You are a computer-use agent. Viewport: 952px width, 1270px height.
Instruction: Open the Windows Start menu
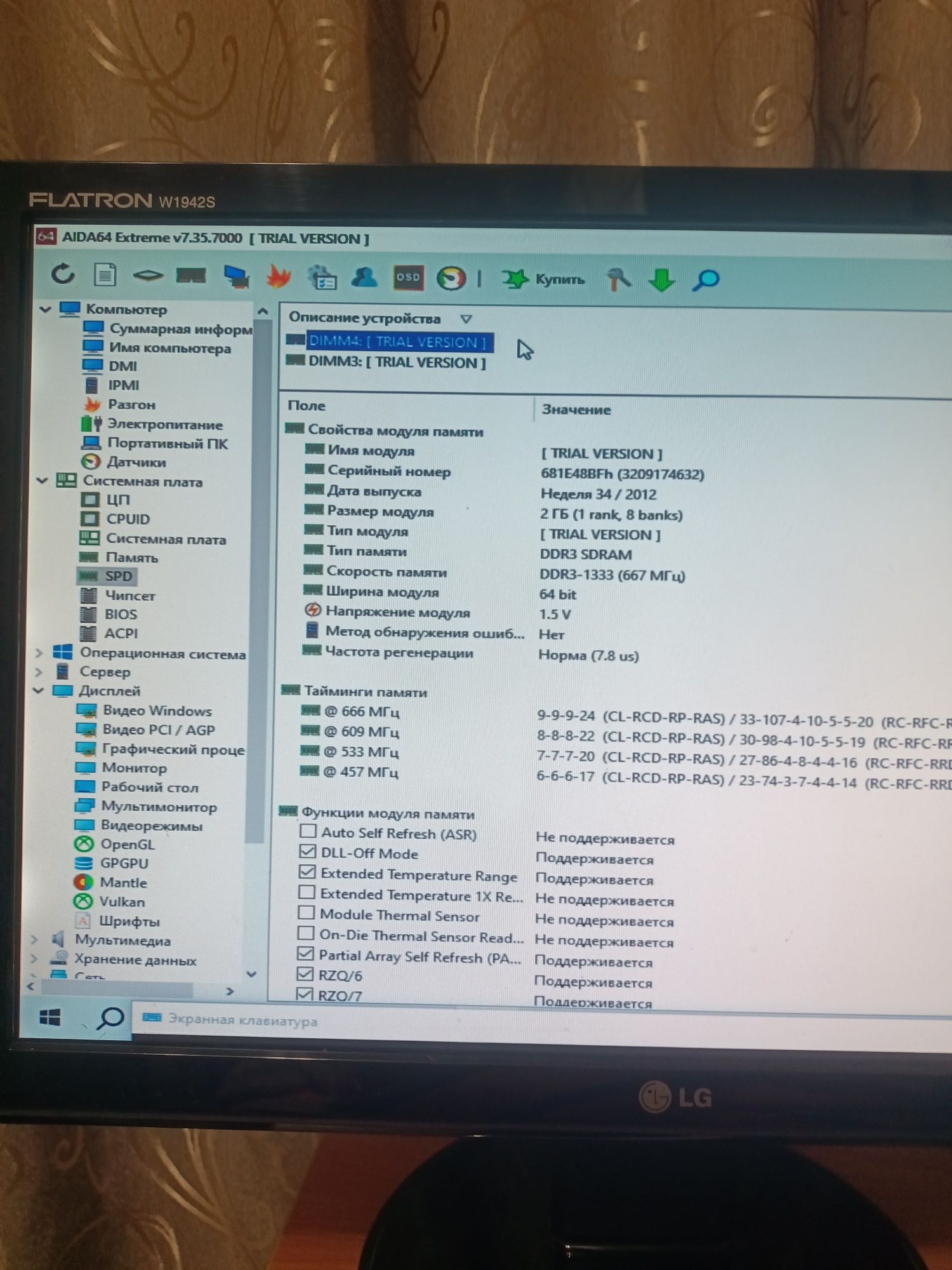(x=50, y=1017)
